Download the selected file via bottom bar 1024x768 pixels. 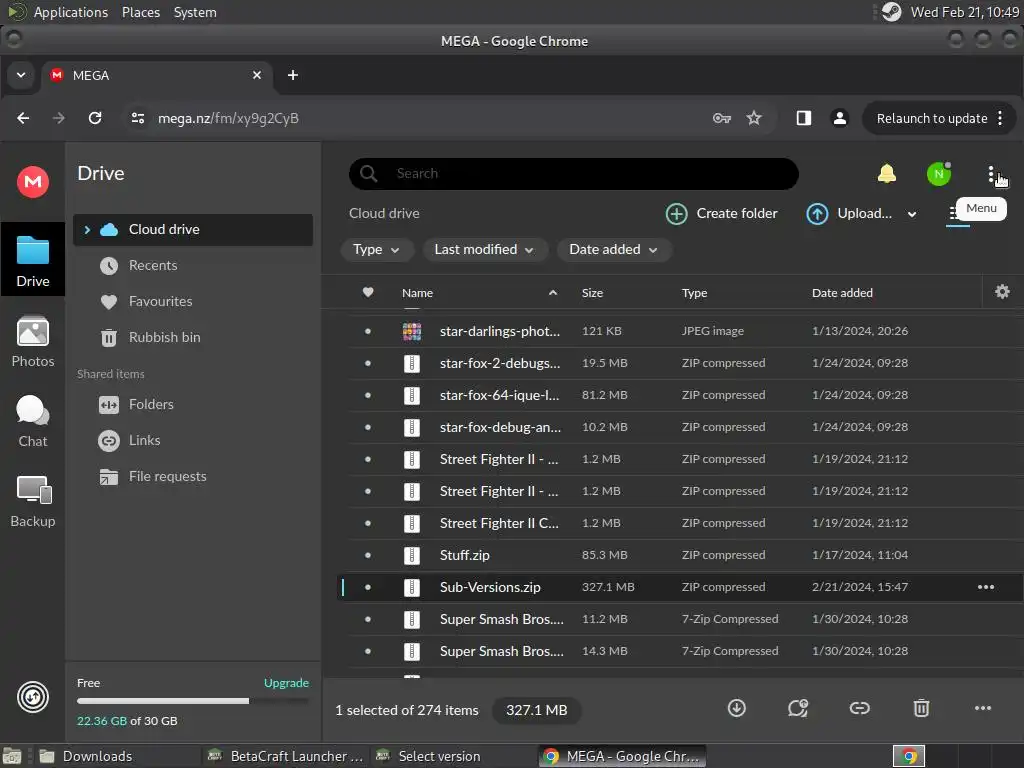[x=737, y=708]
